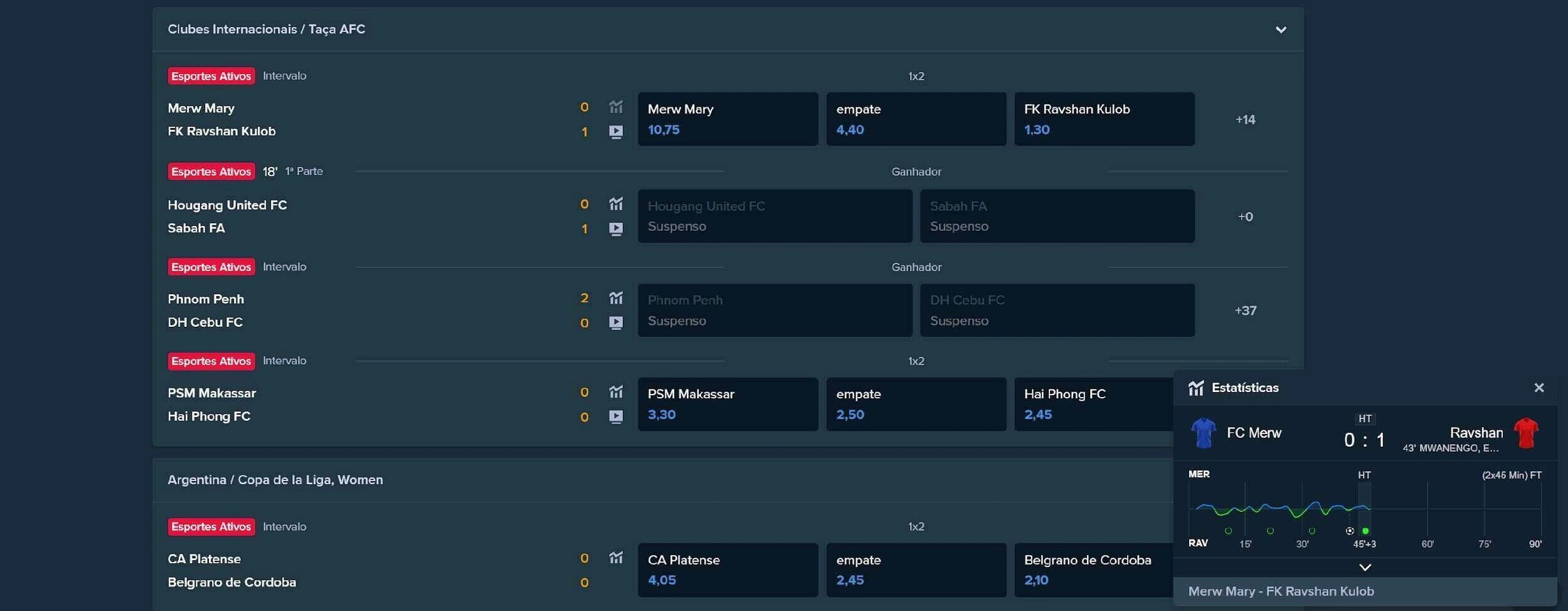Click the 1x2 market label above Merw Mary odds
The height and width of the screenshot is (611, 1568).
pyautogui.click(x=916, y=76)
